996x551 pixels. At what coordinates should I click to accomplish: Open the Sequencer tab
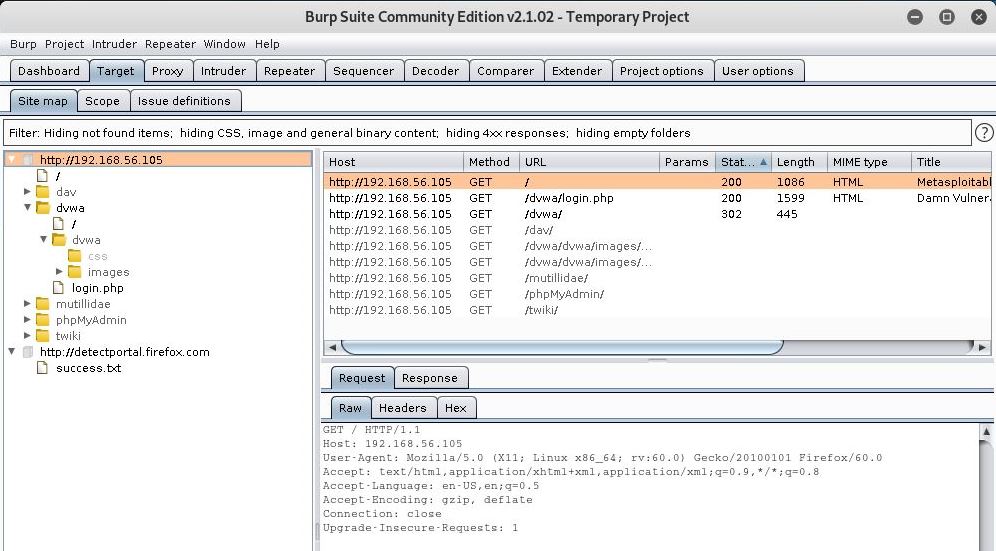(x=363, y=71)
